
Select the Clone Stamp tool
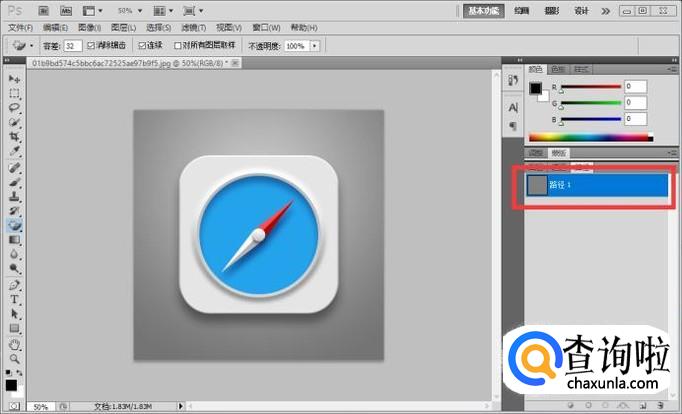14,197
